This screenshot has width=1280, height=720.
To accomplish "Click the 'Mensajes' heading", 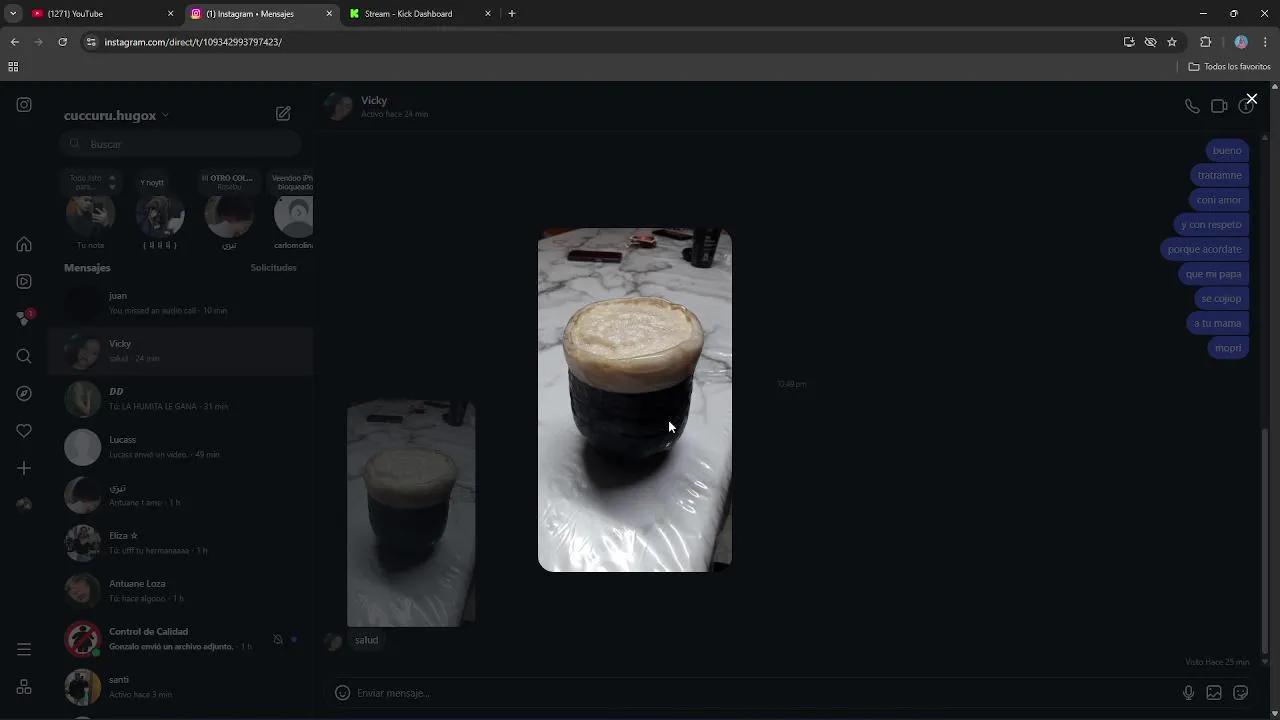I will point(87,268).
